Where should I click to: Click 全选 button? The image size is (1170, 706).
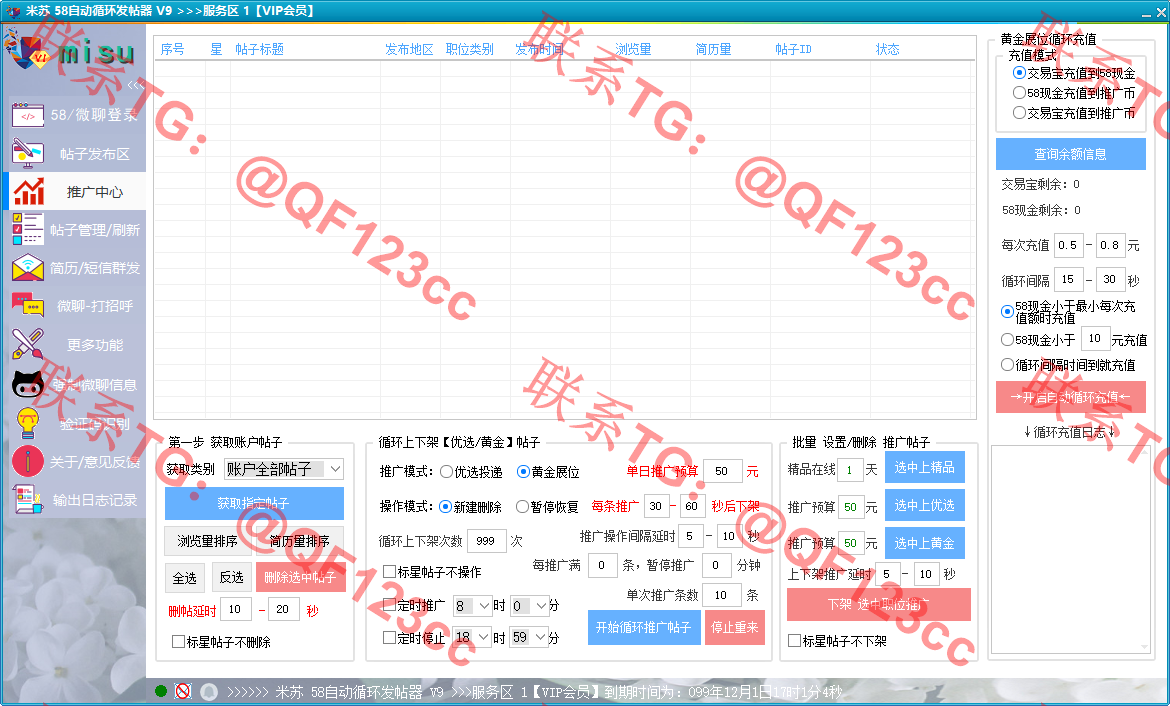coord(184,578)
